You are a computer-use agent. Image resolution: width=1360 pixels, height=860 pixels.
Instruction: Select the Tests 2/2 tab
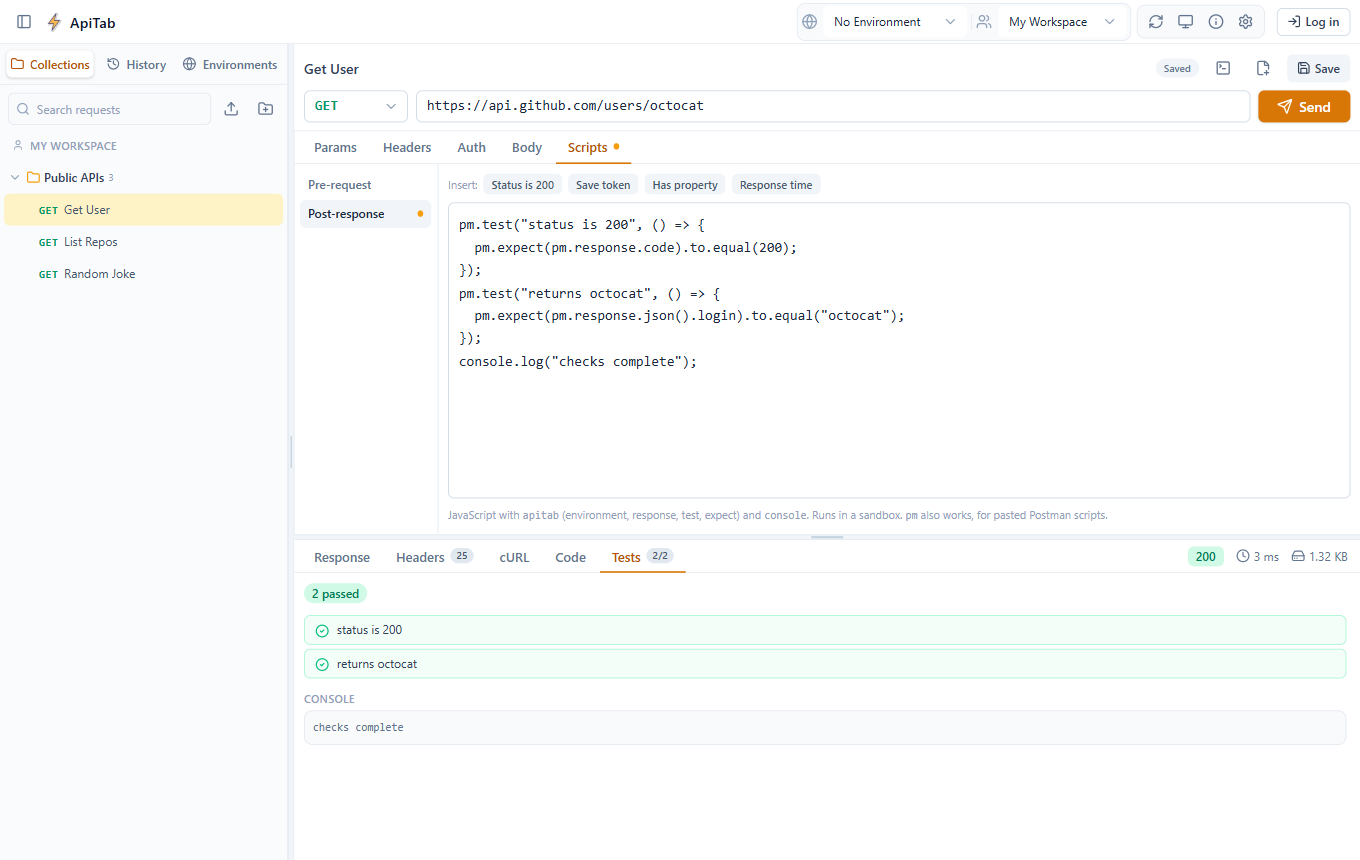pos(642,557)
